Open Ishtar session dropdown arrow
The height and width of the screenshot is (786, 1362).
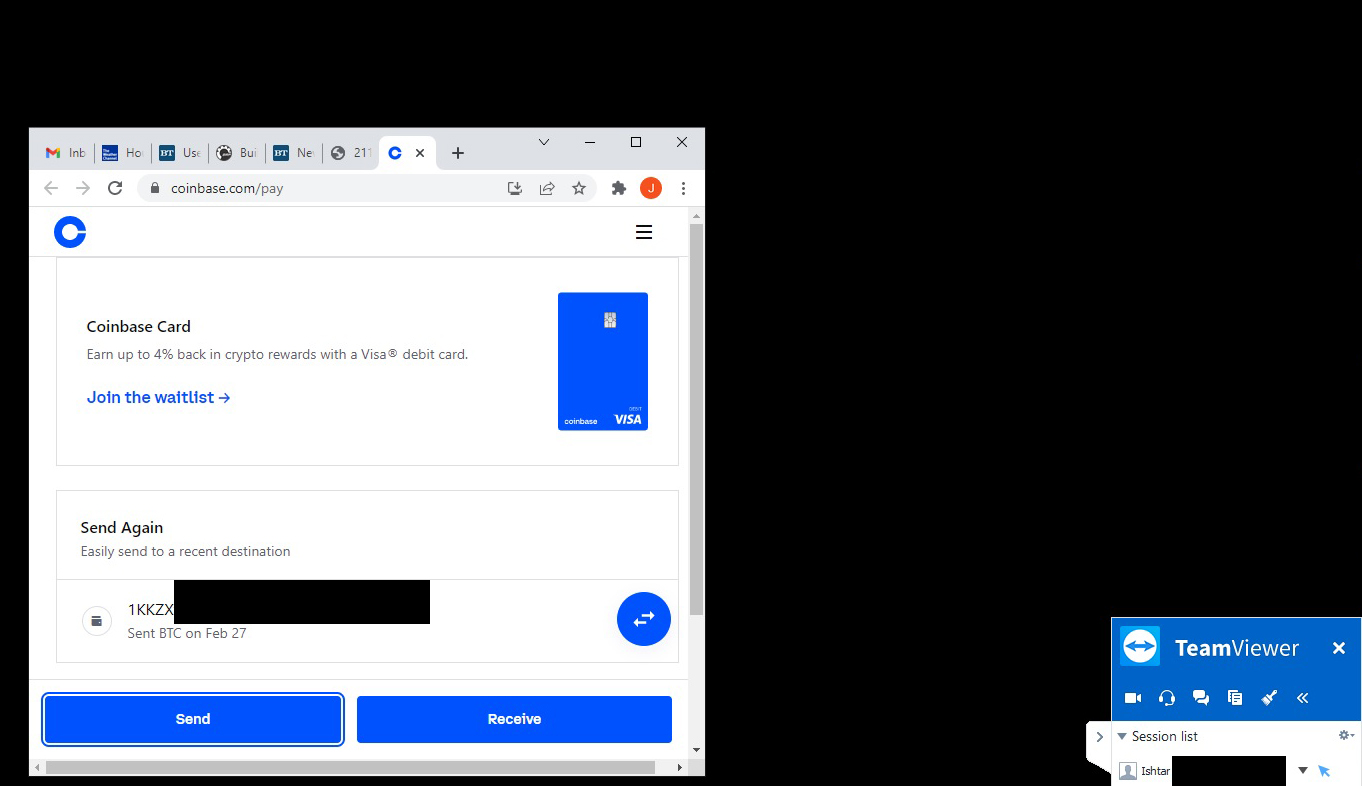[x=1302, y=771]
